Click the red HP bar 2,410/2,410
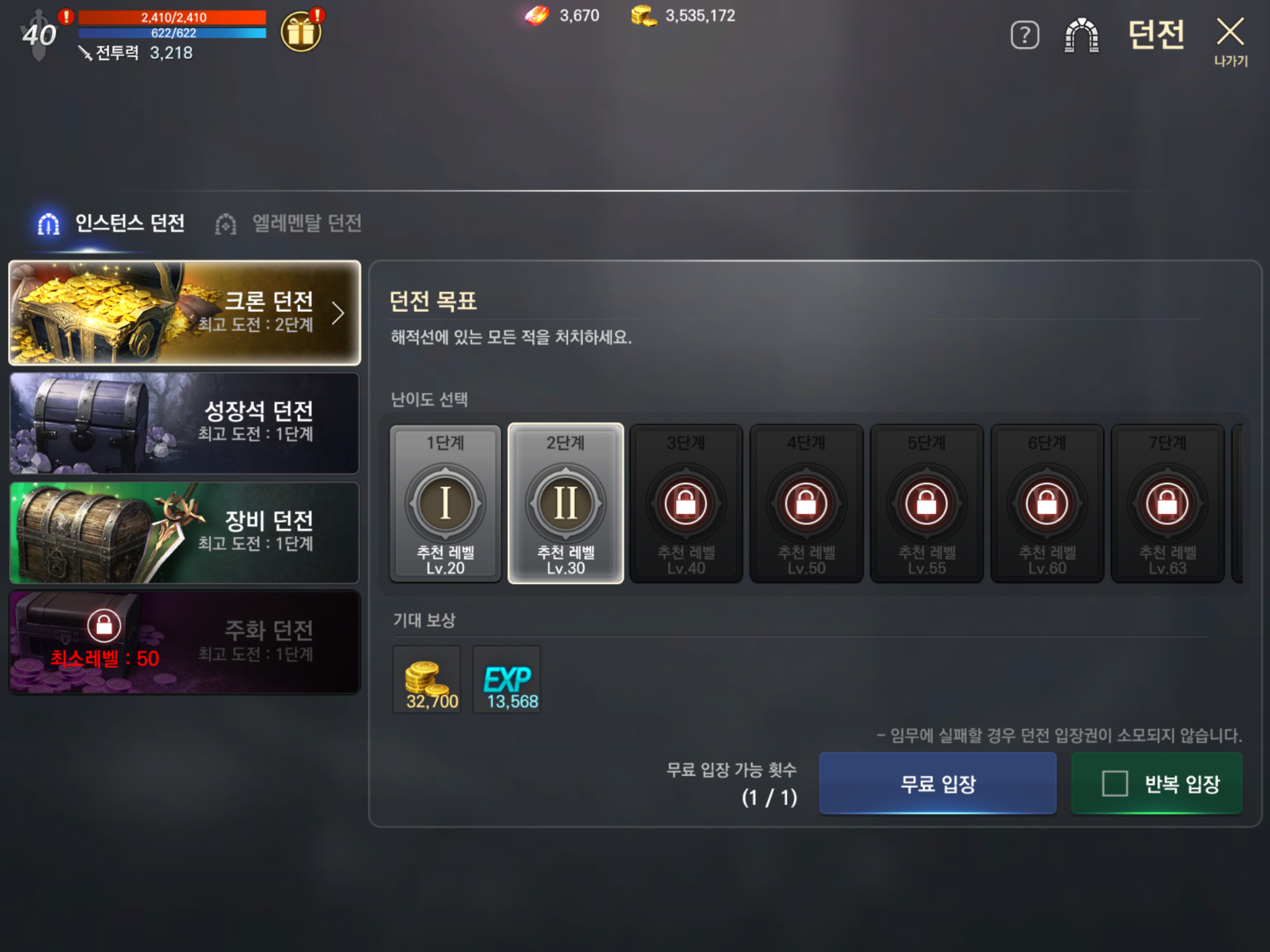 point(172,17)
